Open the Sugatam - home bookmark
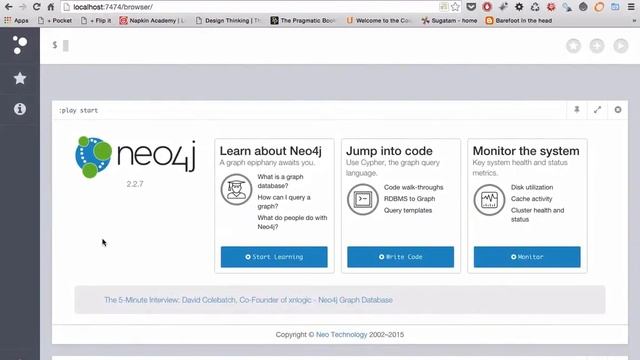Viewport: 640px width, 360px height. click(x=449, y=20)
